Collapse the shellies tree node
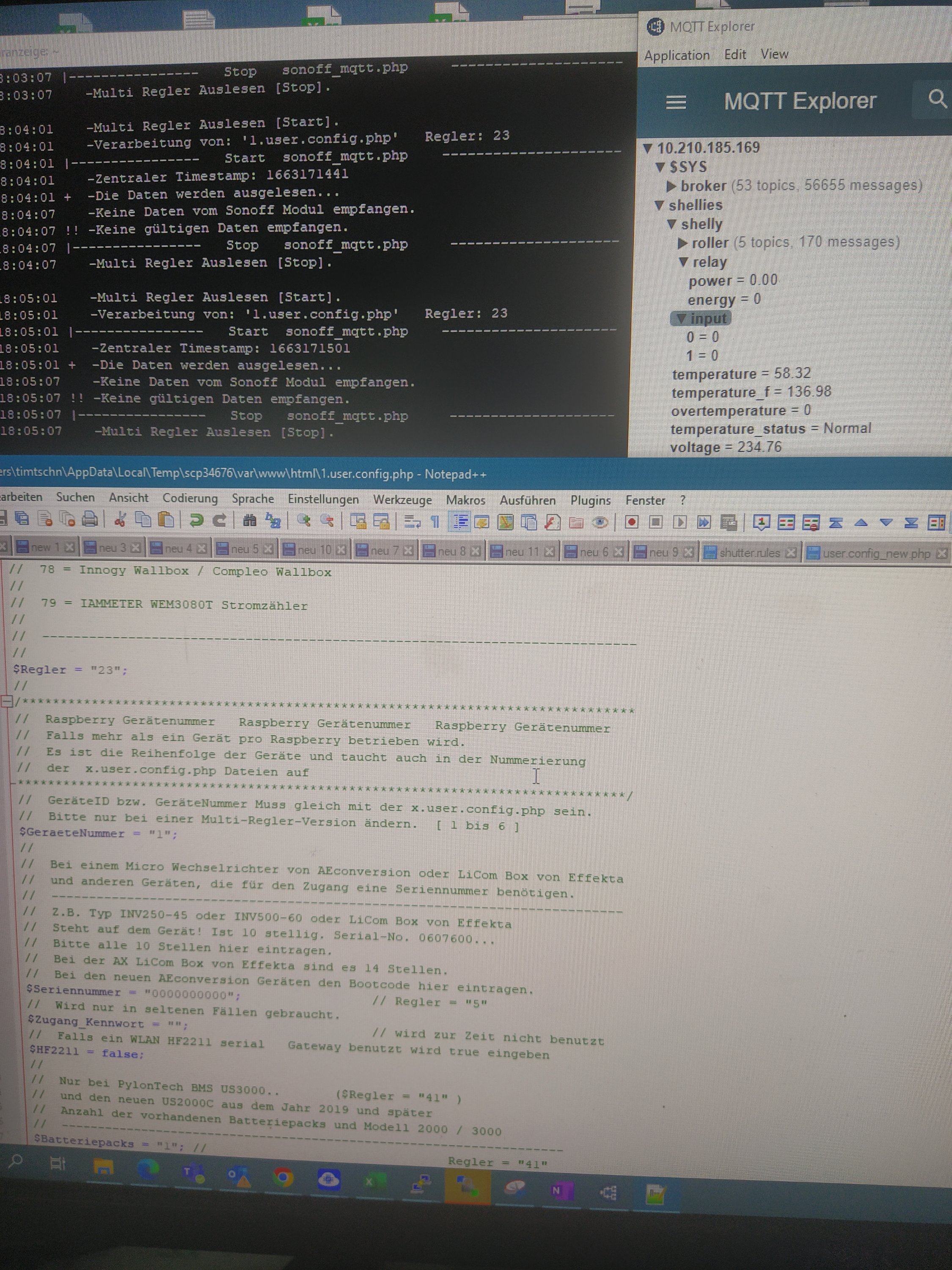The width and height of the screenshot is (952, 1270). pyautogui.click(x=659, y=206)
